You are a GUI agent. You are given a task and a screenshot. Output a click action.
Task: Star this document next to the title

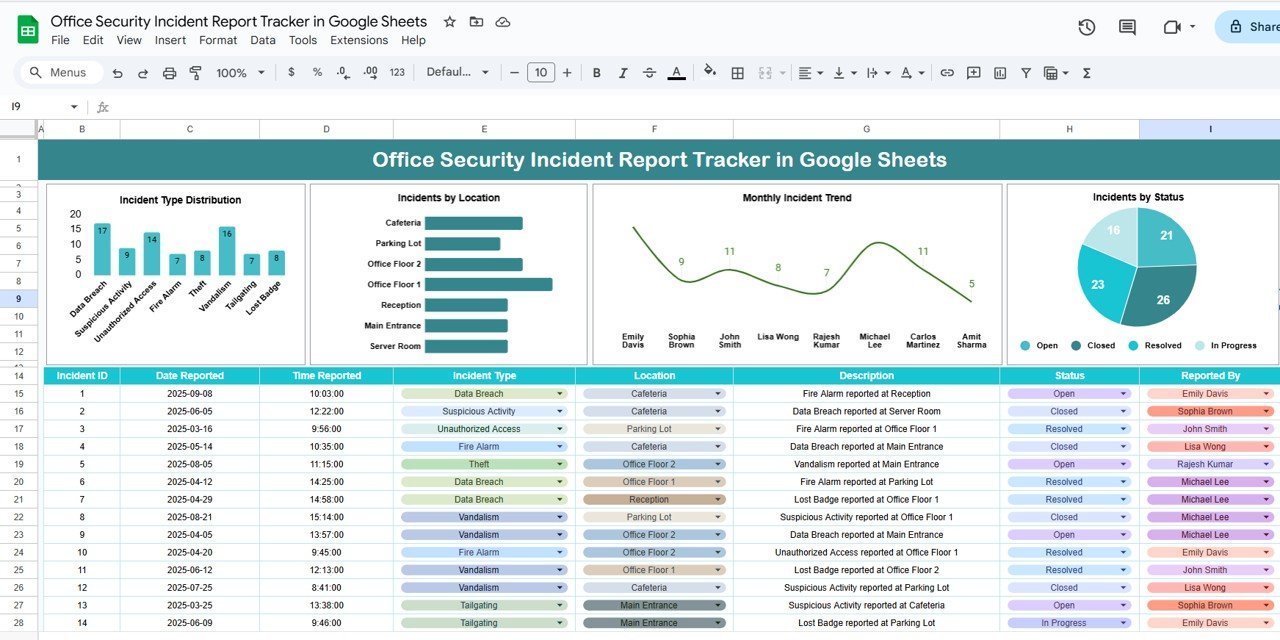click(450, 22)
